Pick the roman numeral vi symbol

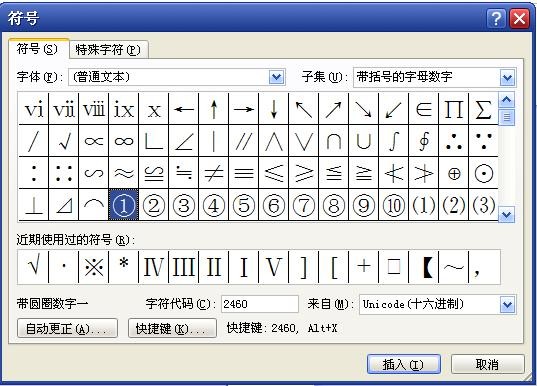pos(34,109)
